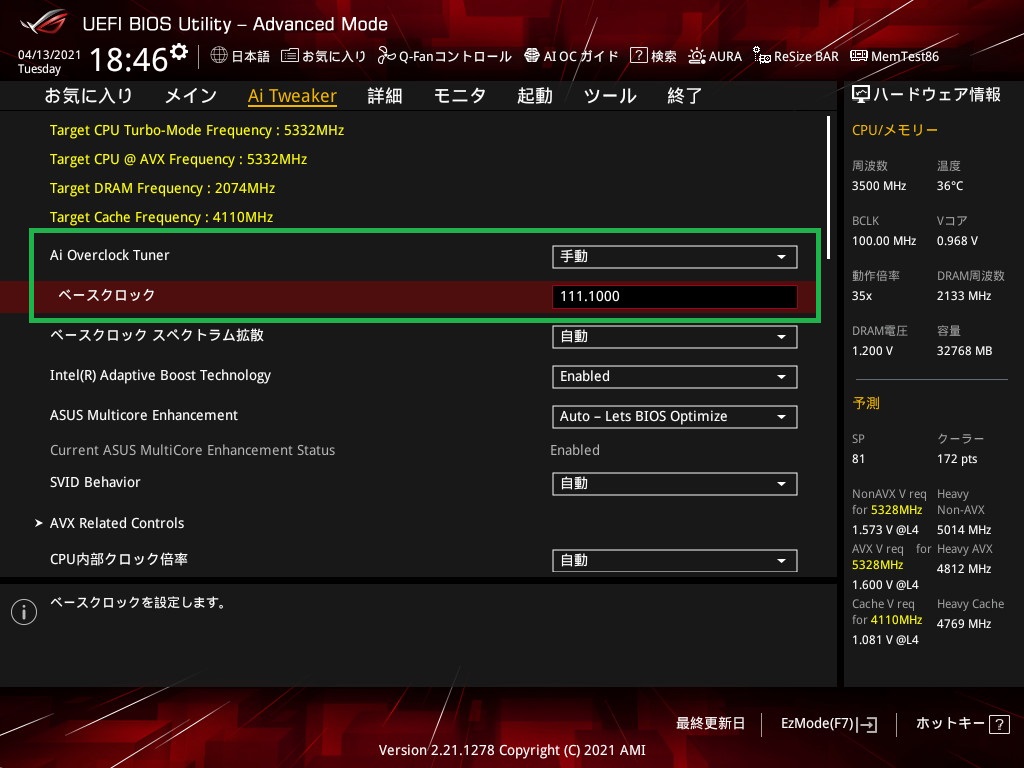Screen dimensions: 1024x768
Task: Select Ai Tweaker tab
Action: [292, 96]
